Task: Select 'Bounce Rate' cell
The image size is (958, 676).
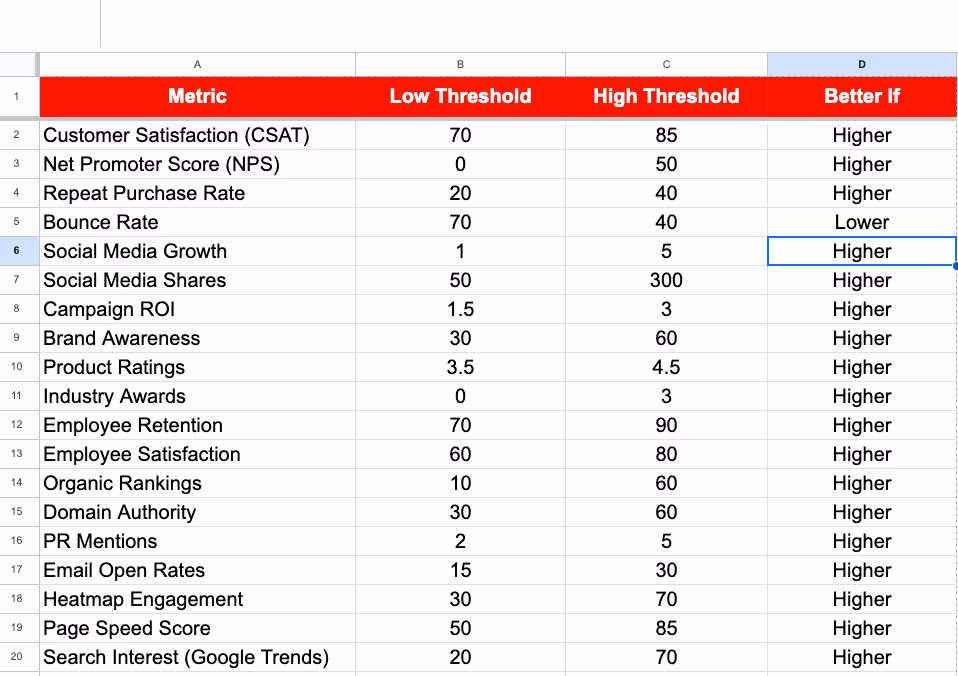Action: [197, 222]
